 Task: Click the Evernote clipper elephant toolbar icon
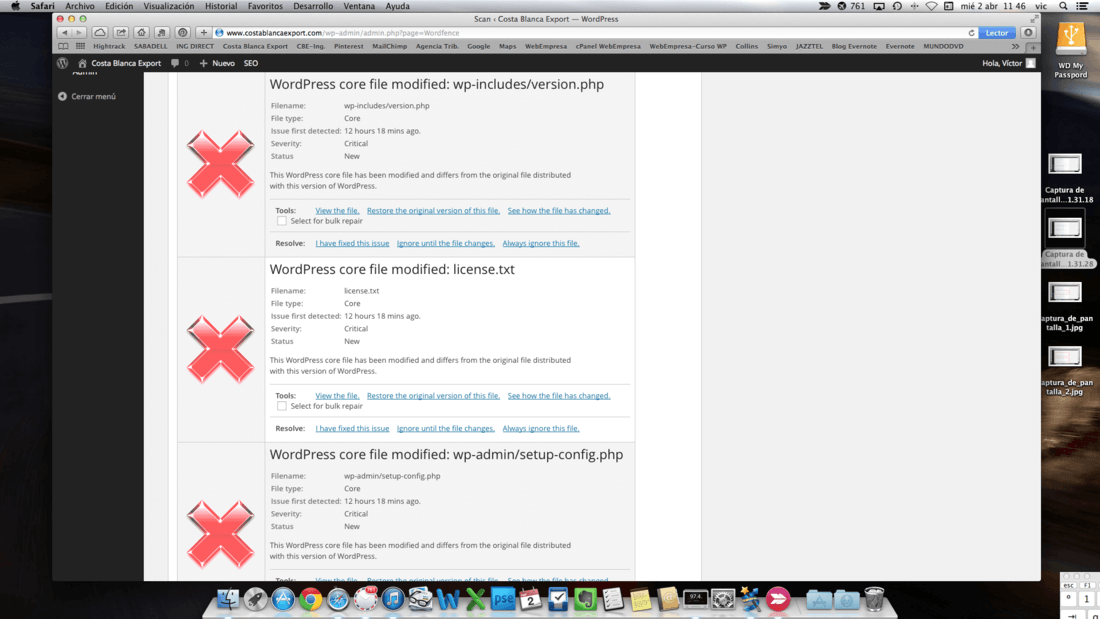click(x=161, y=33)
